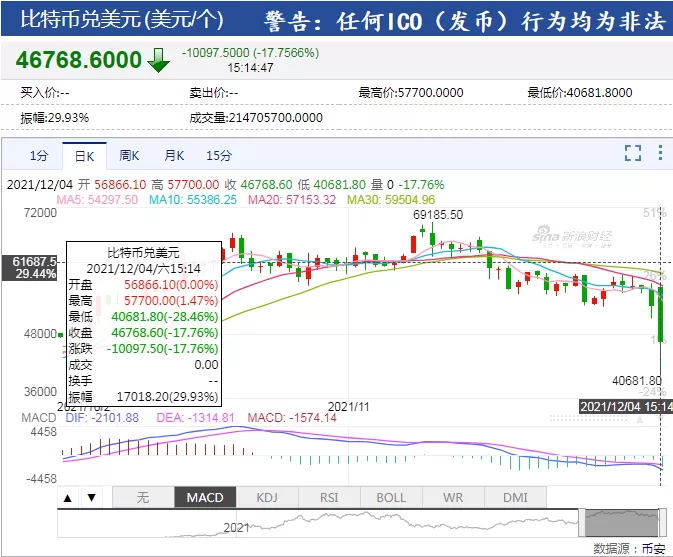Open the 月K monthly tab

point(174,155)
